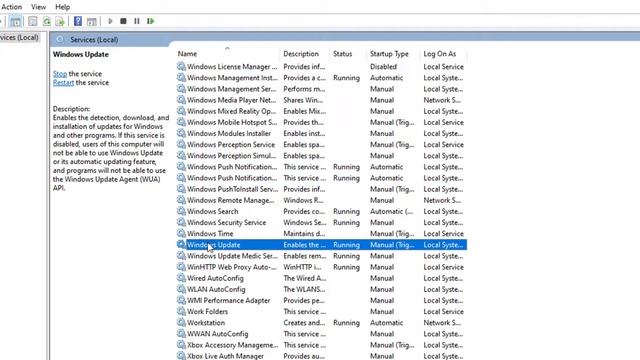The height and width of the screenshot is (360, 640).
Task: Click 'Creates and...' description for Workstation
Action: [304, 322]
